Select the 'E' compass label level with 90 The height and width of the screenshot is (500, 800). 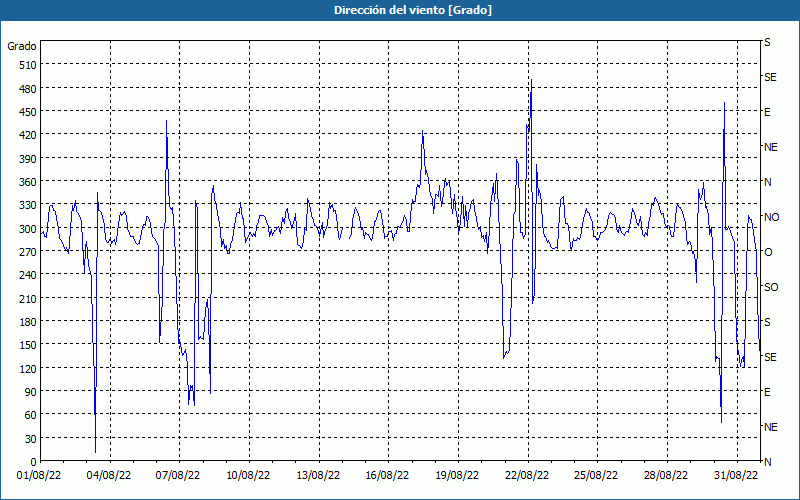point(767,392)
